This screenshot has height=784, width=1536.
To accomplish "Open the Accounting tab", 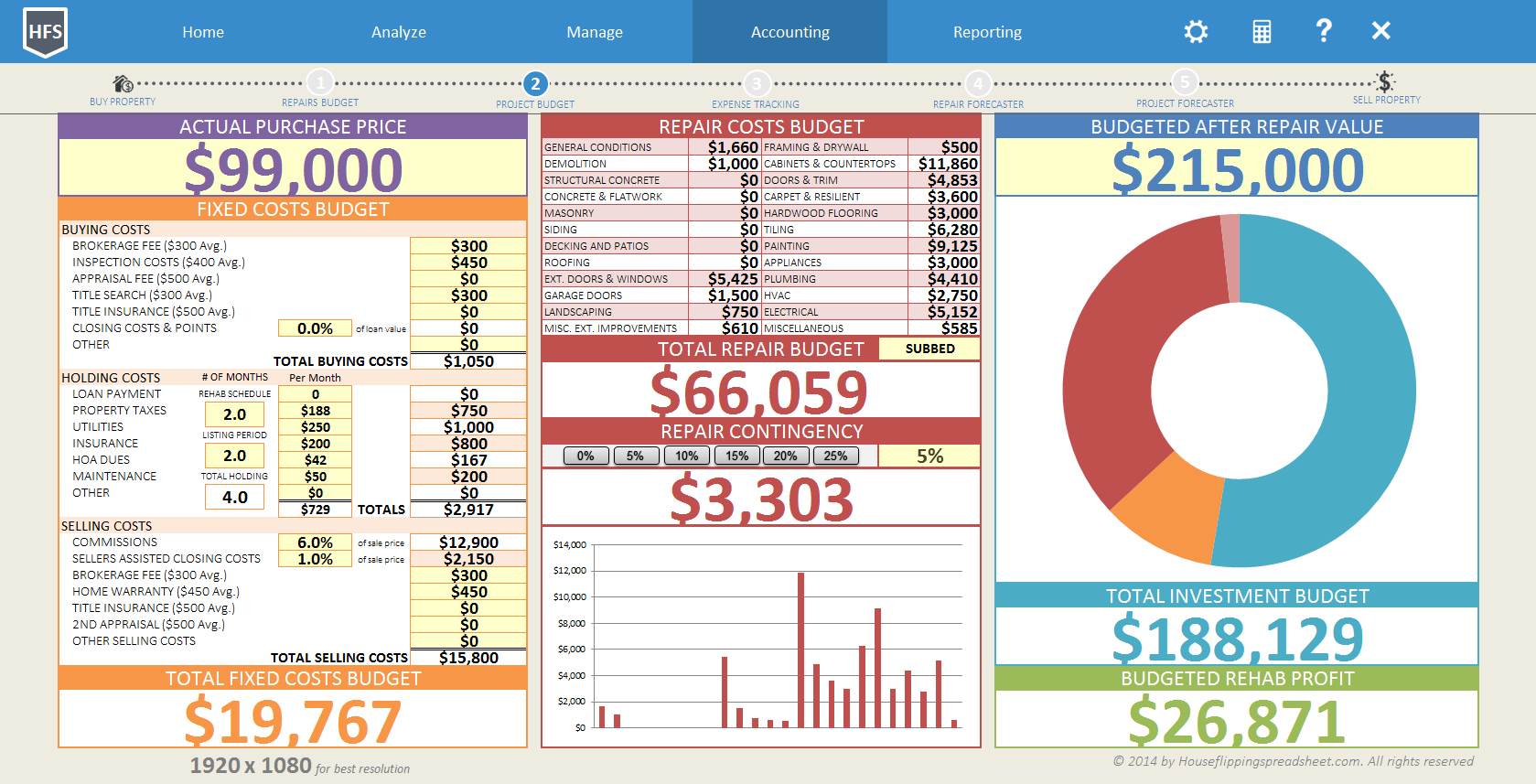I will [789, 32].
